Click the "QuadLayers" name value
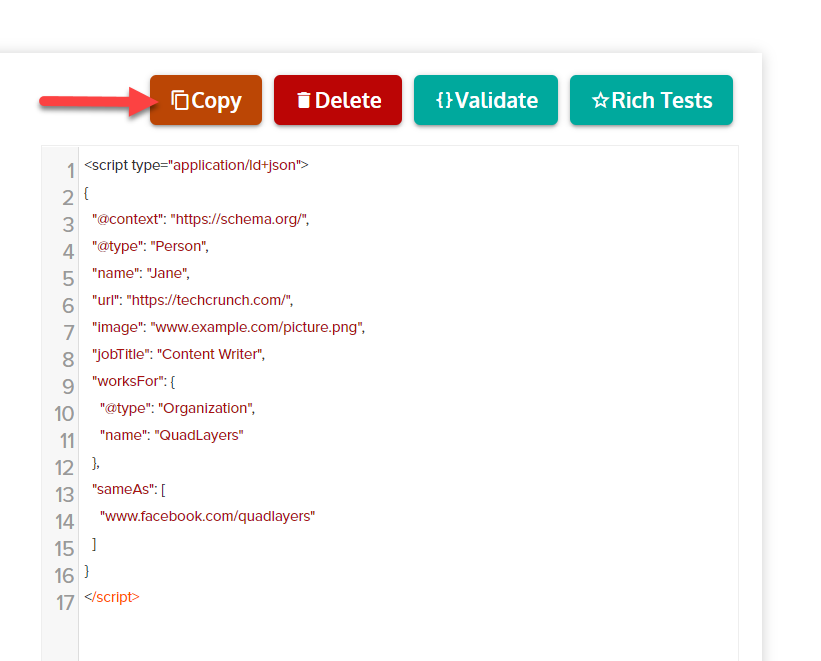 coord(199,435)
